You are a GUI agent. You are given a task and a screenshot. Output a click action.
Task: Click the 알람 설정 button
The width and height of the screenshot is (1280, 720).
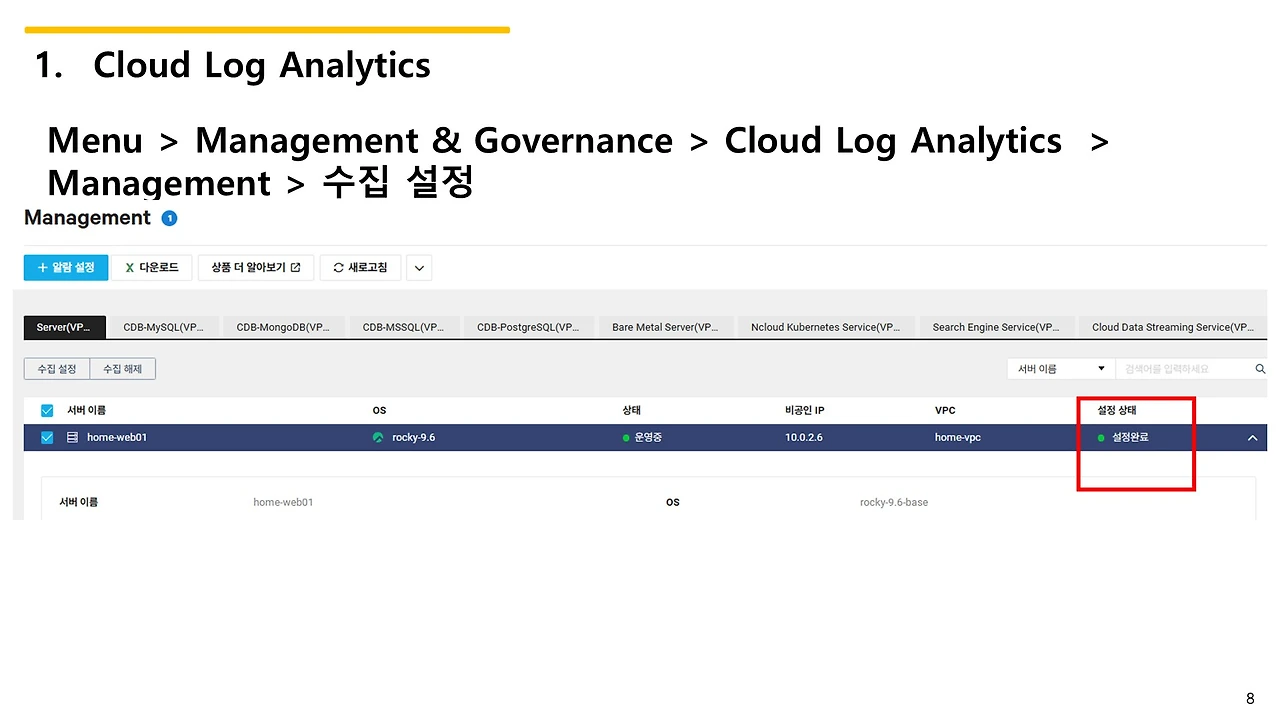point(66,268)
